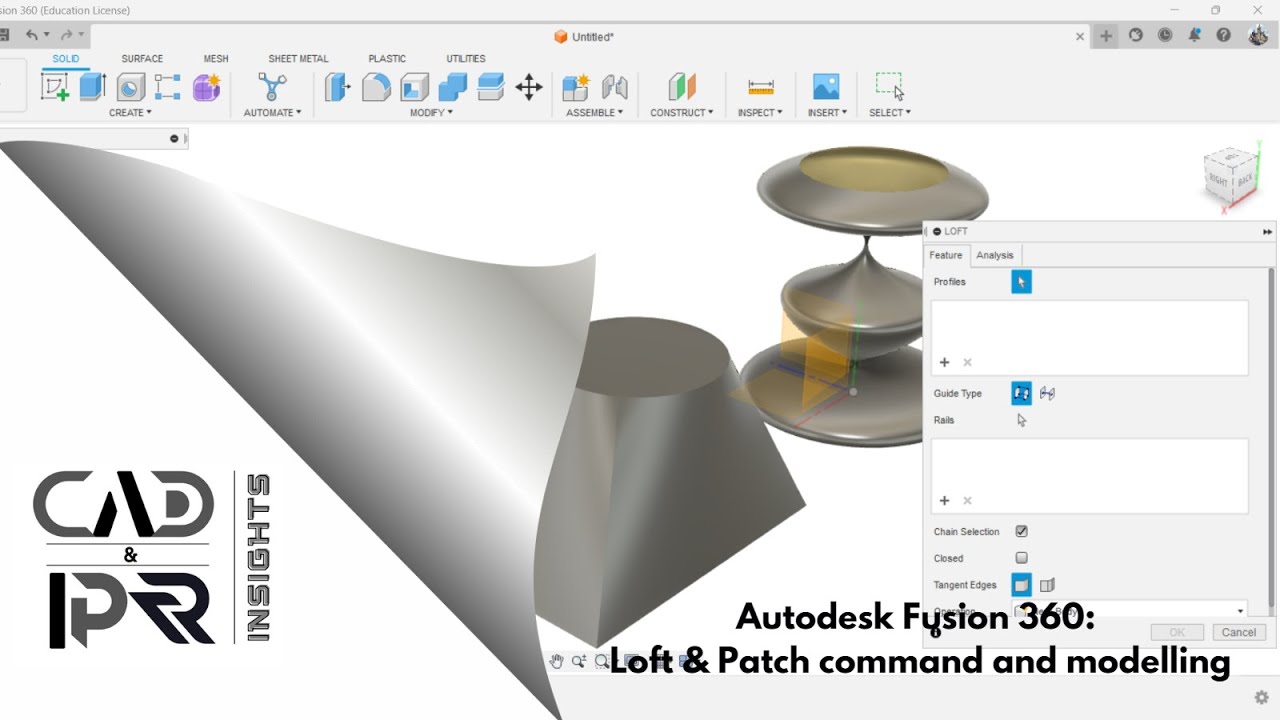This screenshot has height=720, width=1280.
Task: Click the Insert image icon
Action: [826, 87]
